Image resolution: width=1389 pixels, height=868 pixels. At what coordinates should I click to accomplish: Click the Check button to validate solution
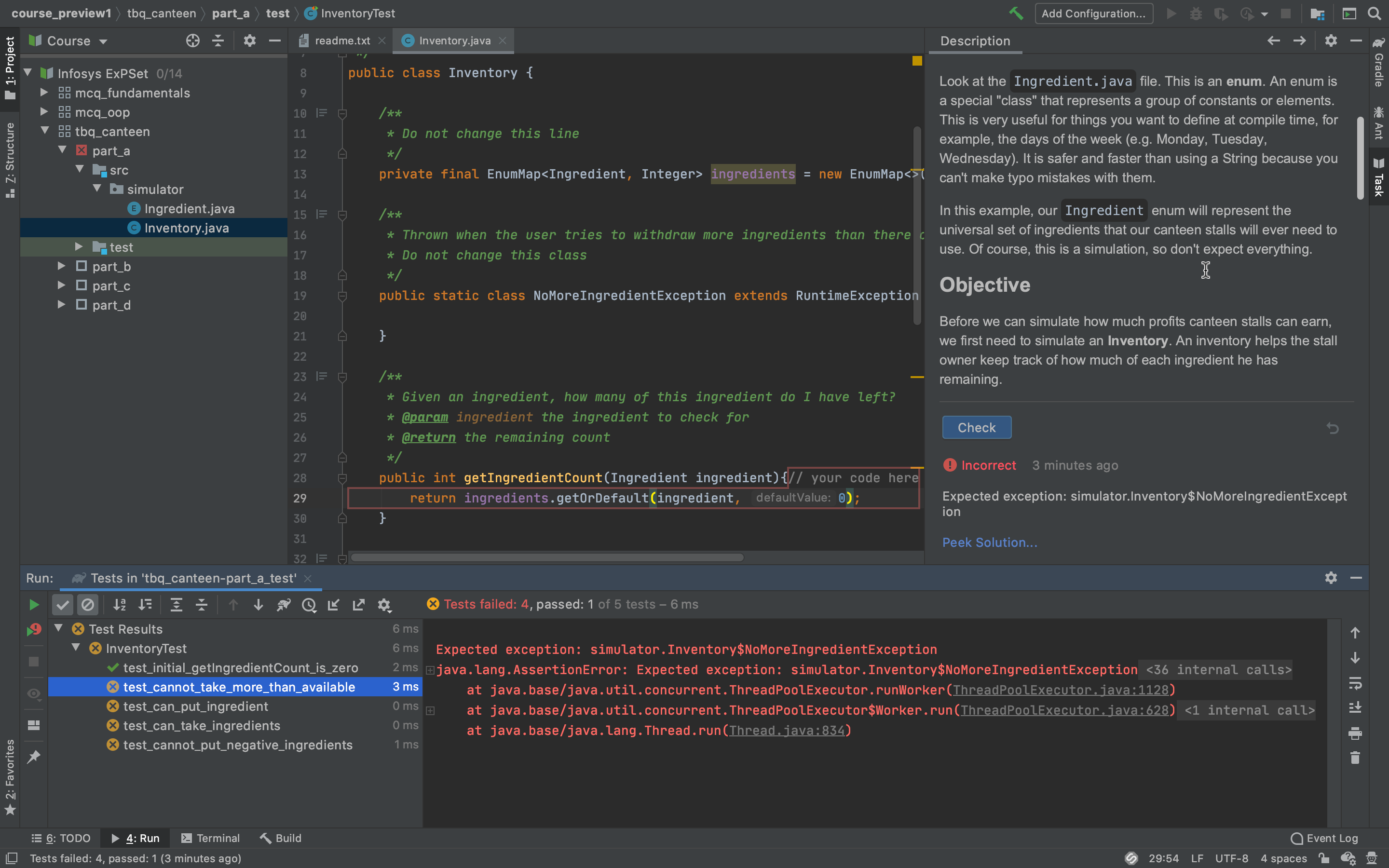[x=976, y=427]
